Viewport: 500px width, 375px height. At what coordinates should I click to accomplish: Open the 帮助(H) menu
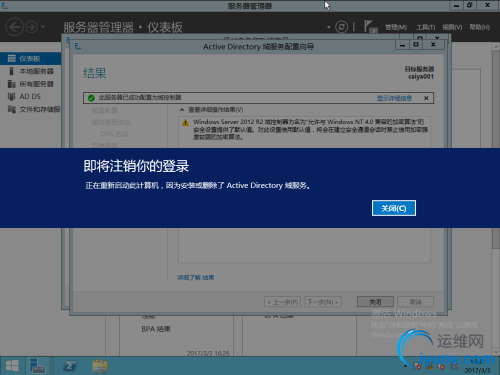pyautogui.click(x=479, y=27)
